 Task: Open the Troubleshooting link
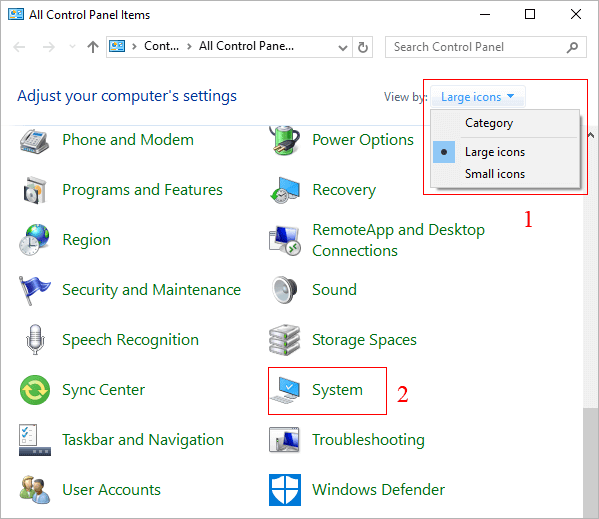368,440
